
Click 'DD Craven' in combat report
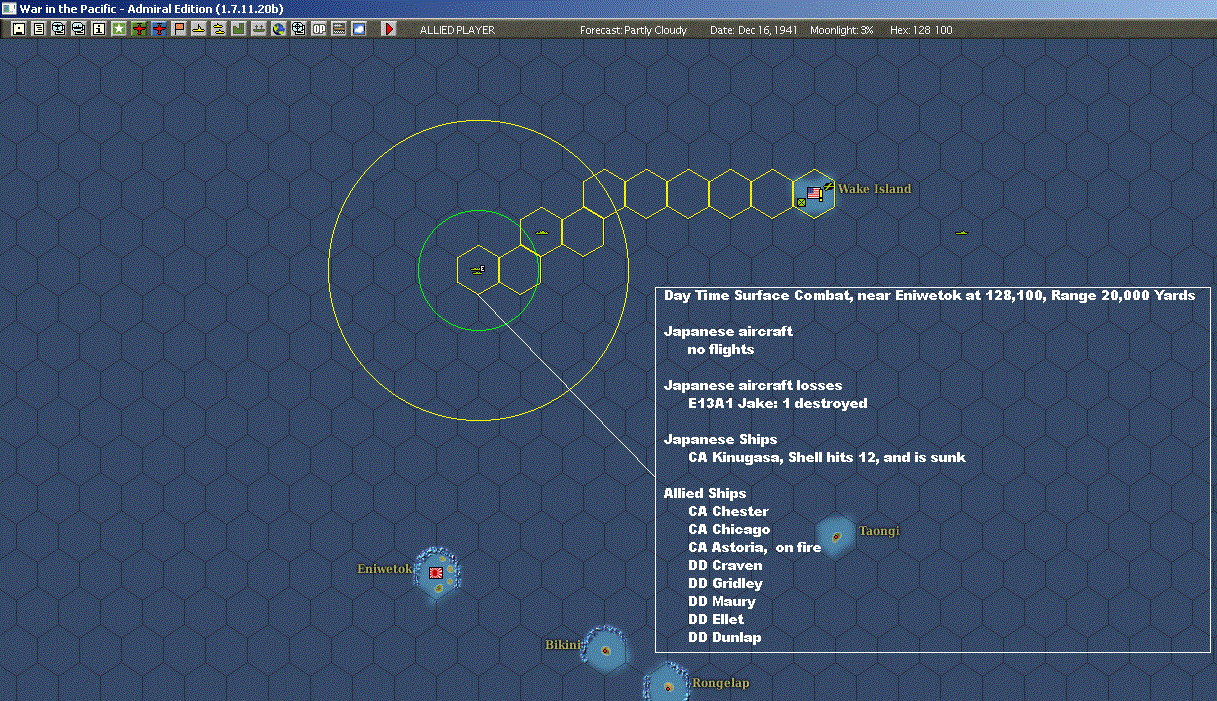pos(725,565)
